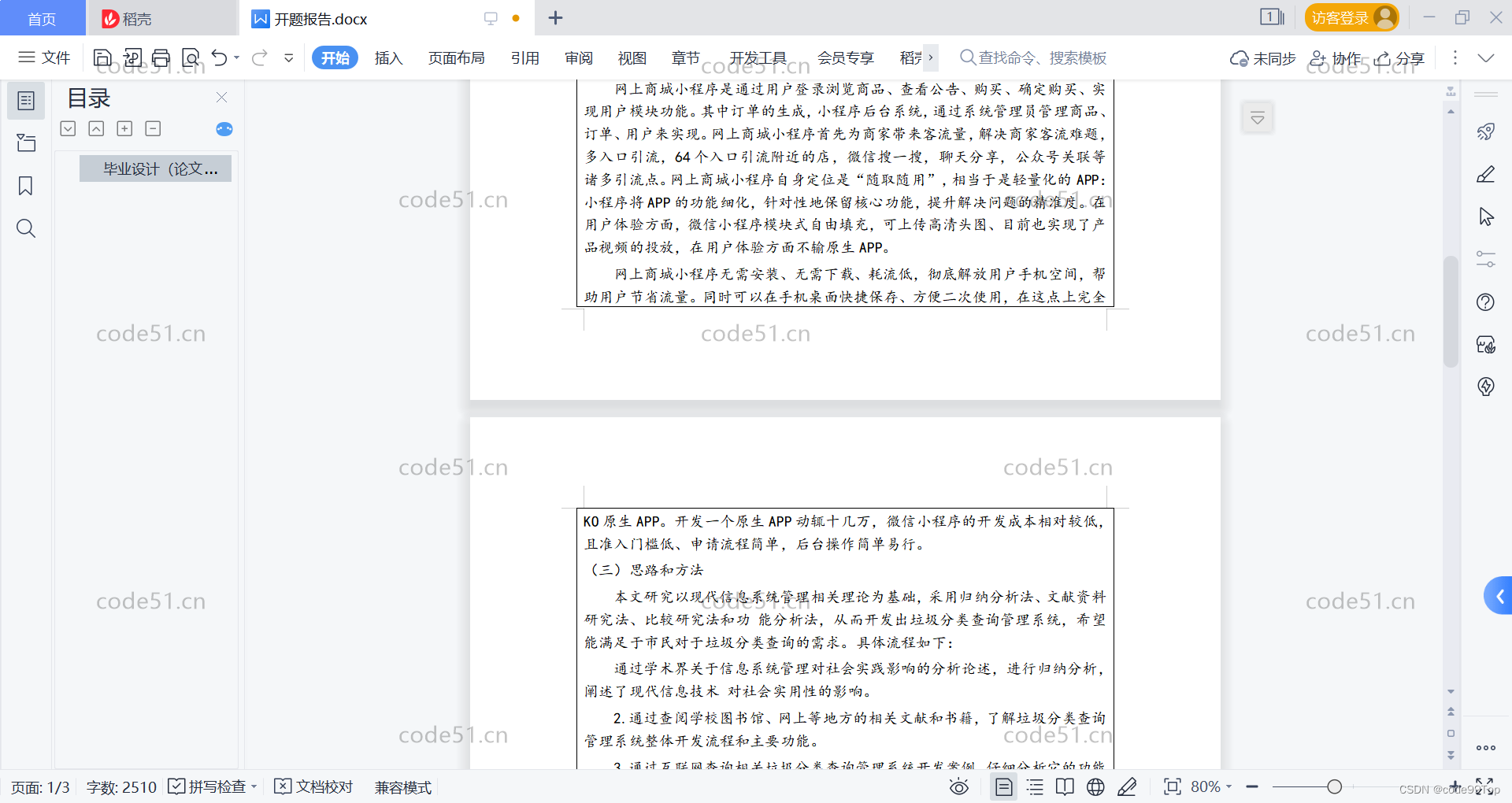Viewport: 1512px width, 803px height.
Task: Open the 文件 menu
Action: point(44,57)
